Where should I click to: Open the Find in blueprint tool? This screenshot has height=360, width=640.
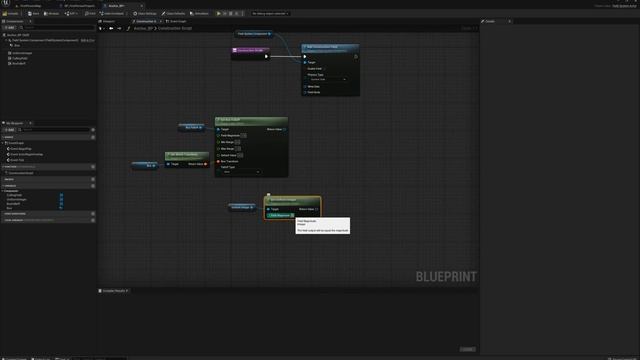[90, 13]
